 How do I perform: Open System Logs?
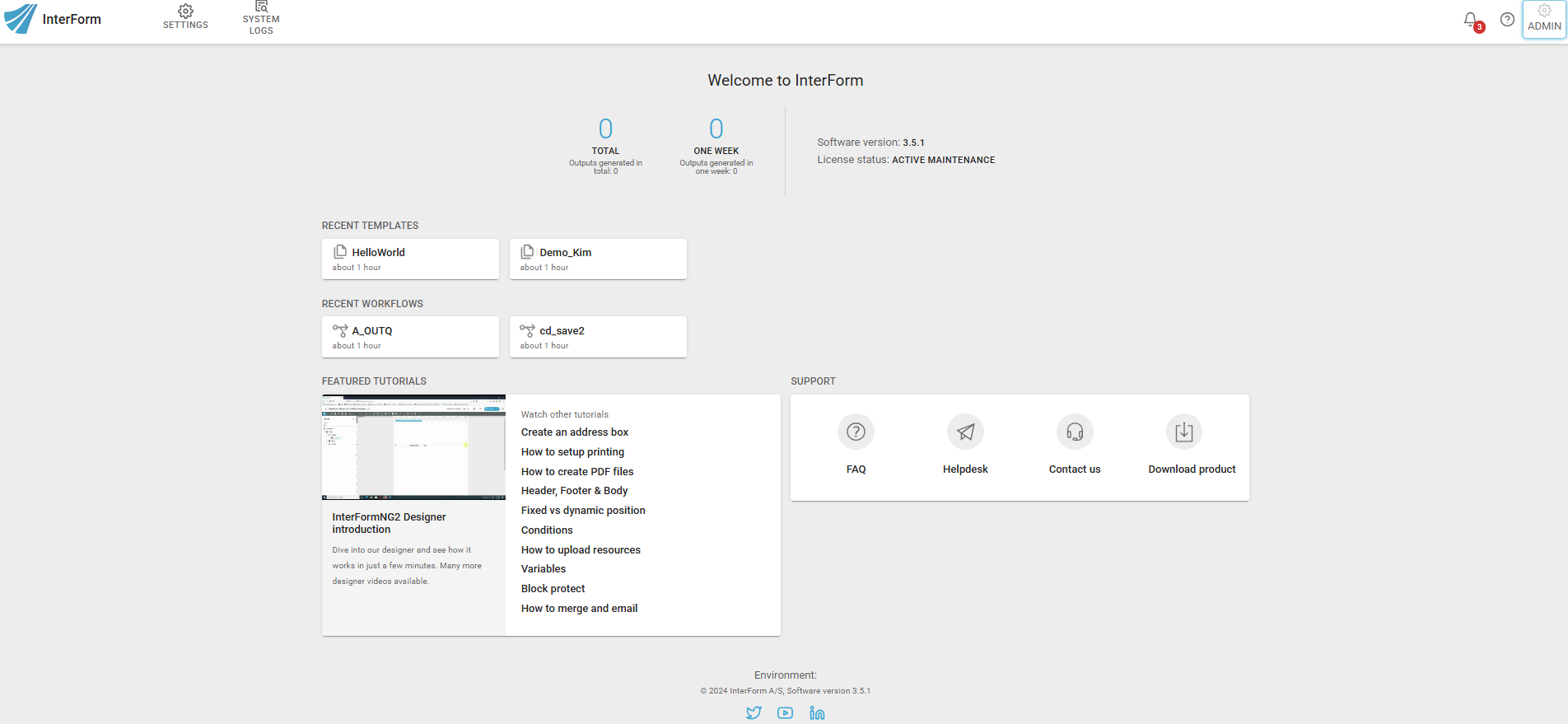[x=261, y=18]
